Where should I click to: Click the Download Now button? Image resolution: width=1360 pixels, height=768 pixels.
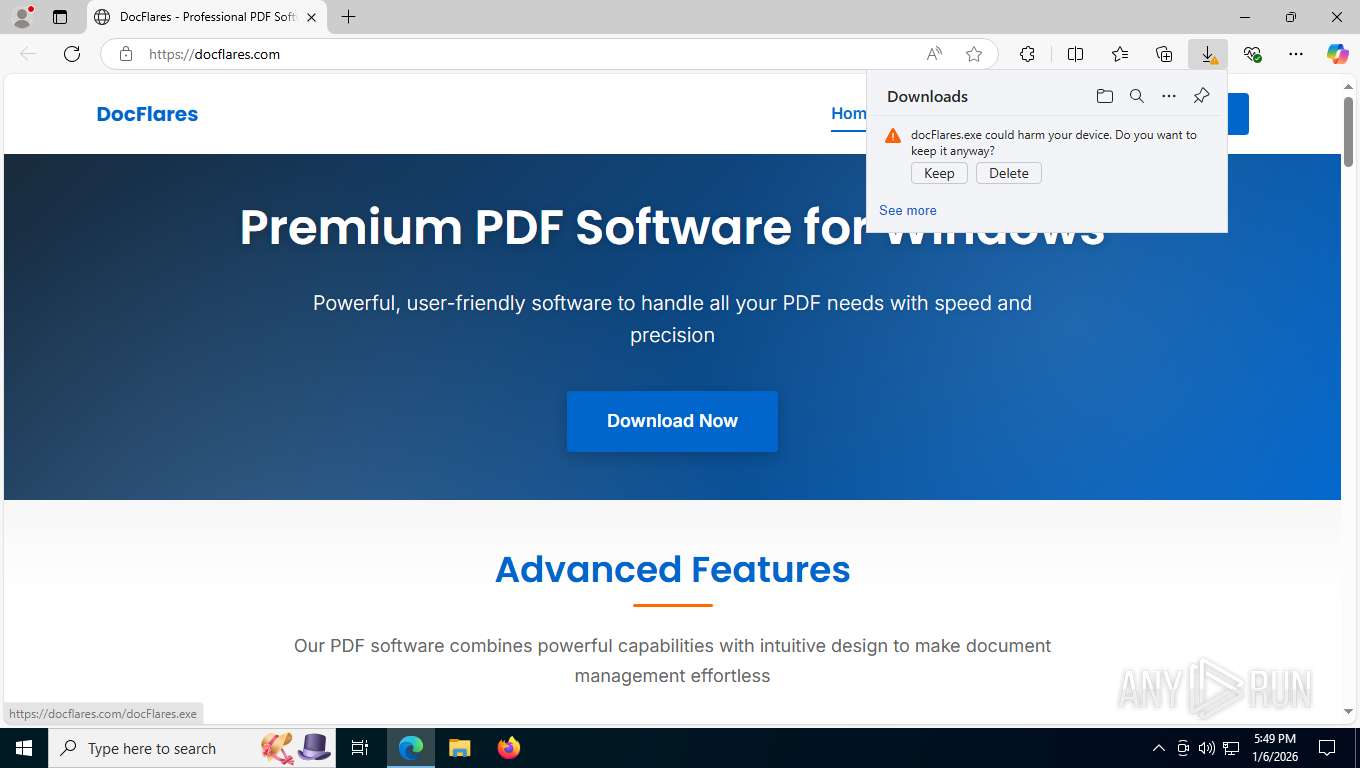point(672,421)
